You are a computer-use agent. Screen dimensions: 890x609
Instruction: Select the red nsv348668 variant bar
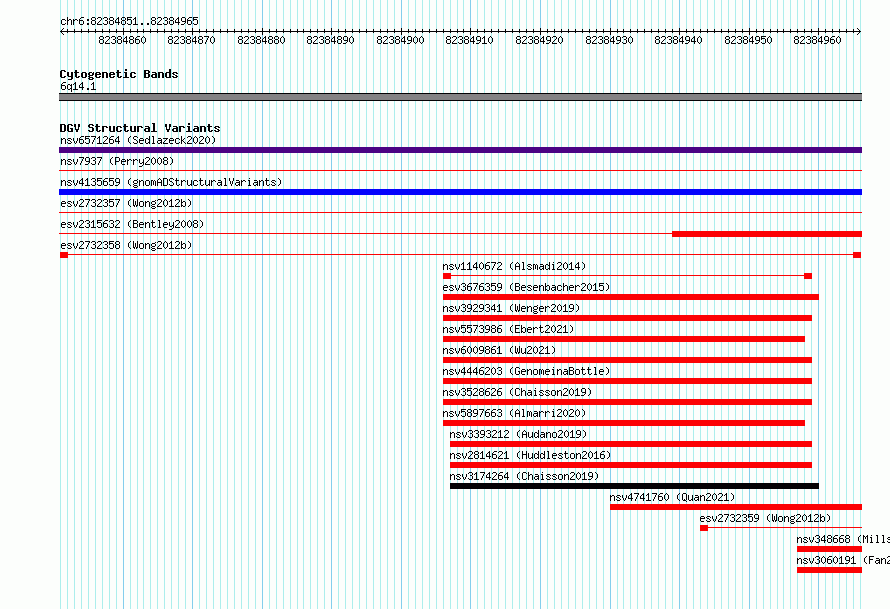tap(829, 549)
